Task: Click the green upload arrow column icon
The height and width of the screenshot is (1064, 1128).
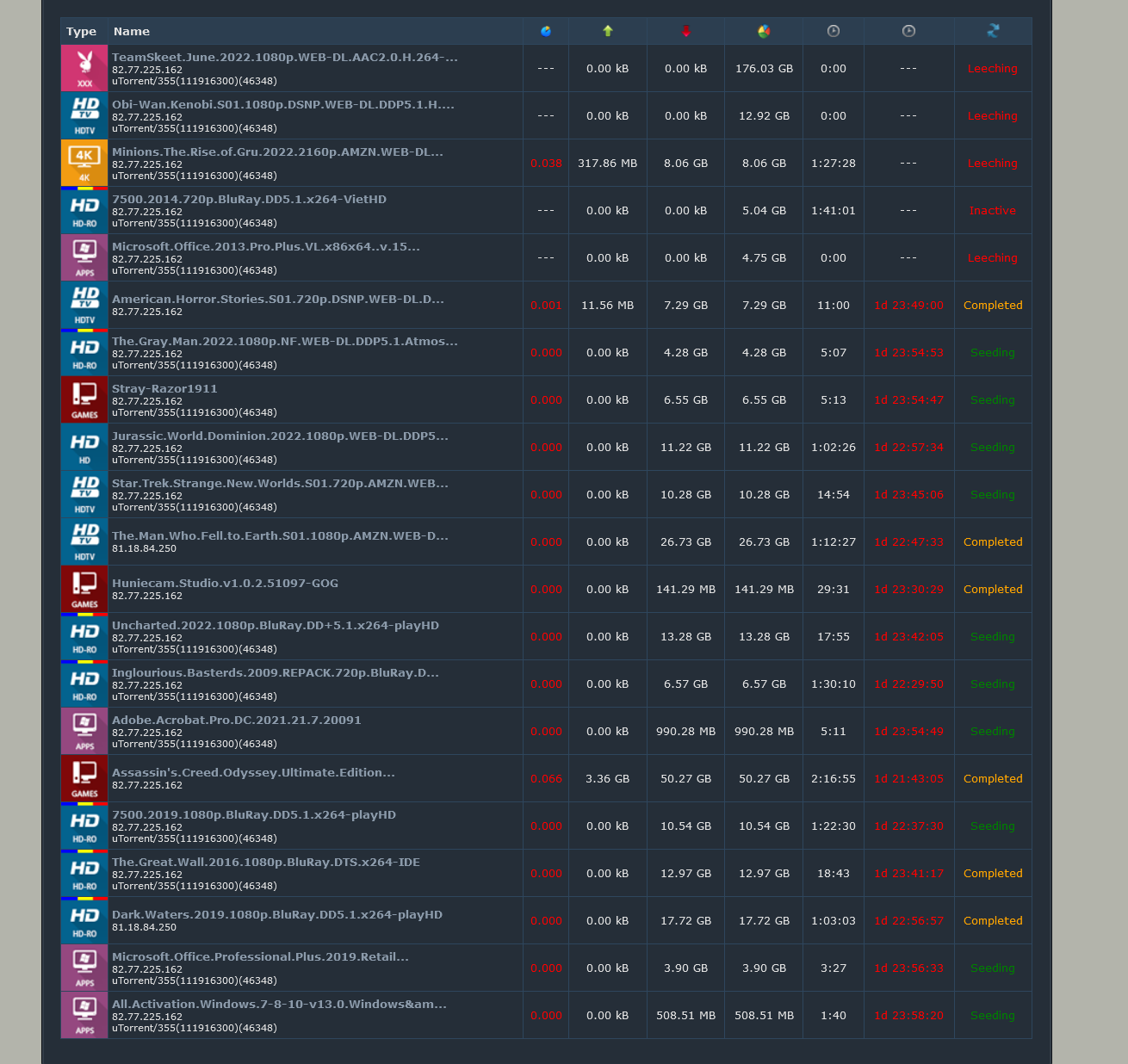Action: coord(608,31)
